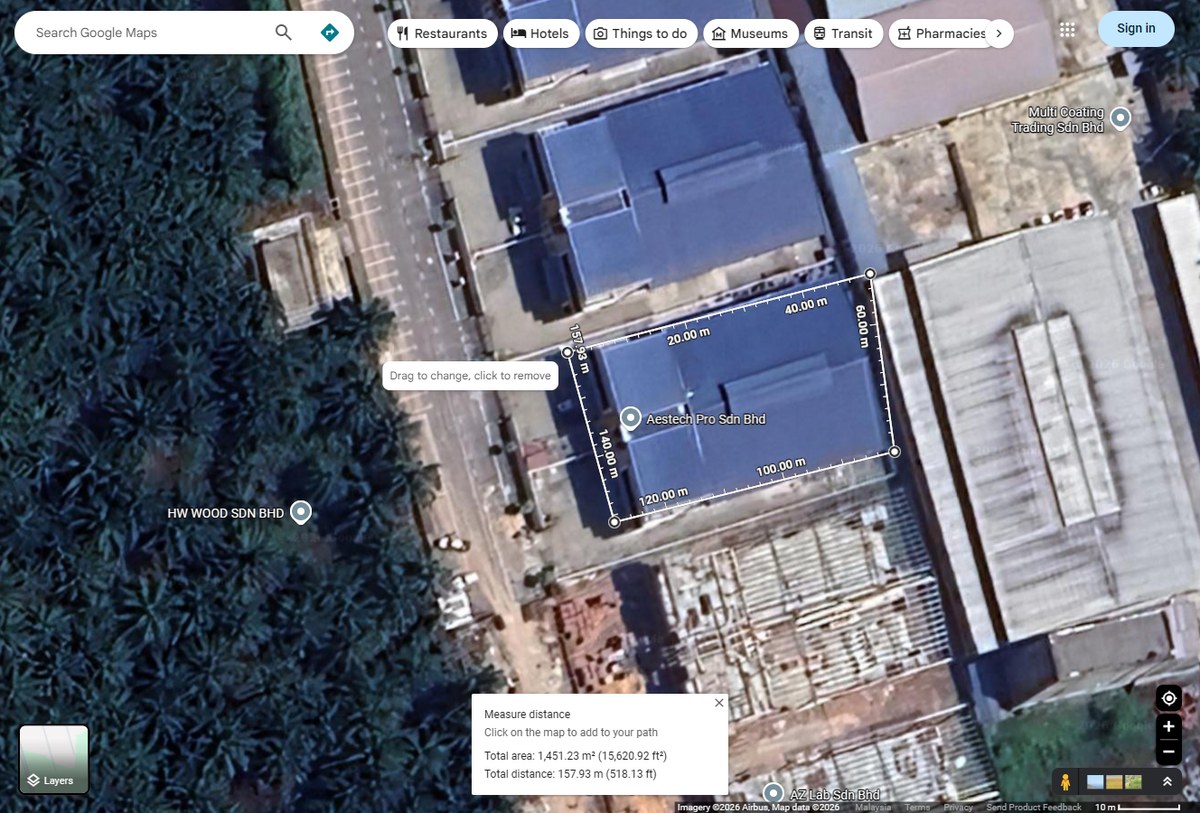This screenshot has width=1200, height=813.
Task: Click the bottom-left measurement point near 120.00 m
Action: point(614,521)
